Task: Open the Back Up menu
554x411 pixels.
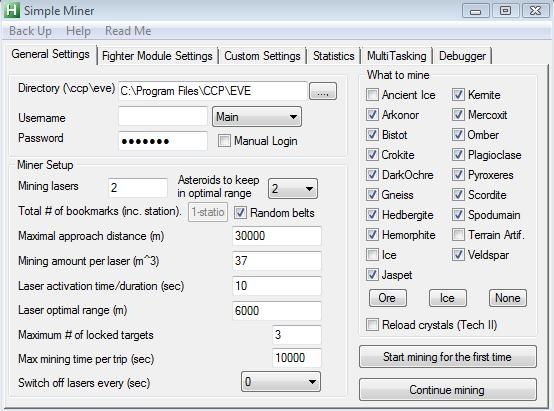Action: (x=30, y=31)
